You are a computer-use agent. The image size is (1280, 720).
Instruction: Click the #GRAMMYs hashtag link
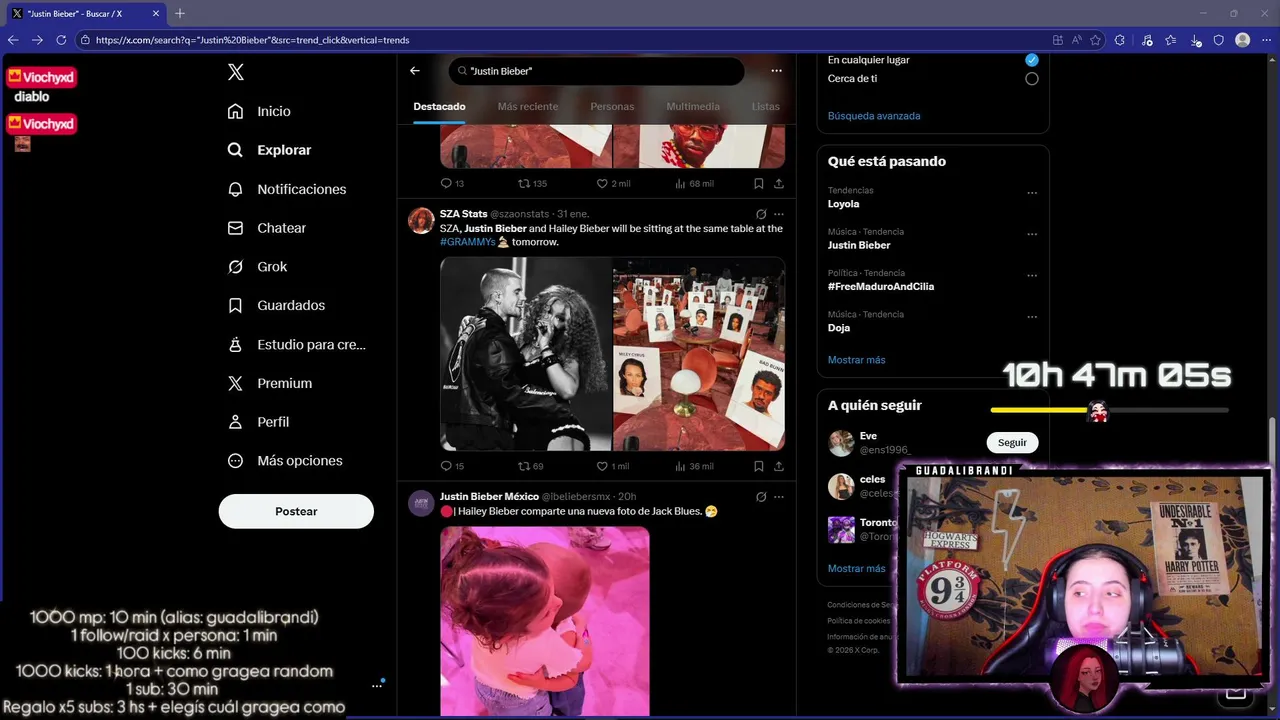pyautogui.click(x=467, y=243)
